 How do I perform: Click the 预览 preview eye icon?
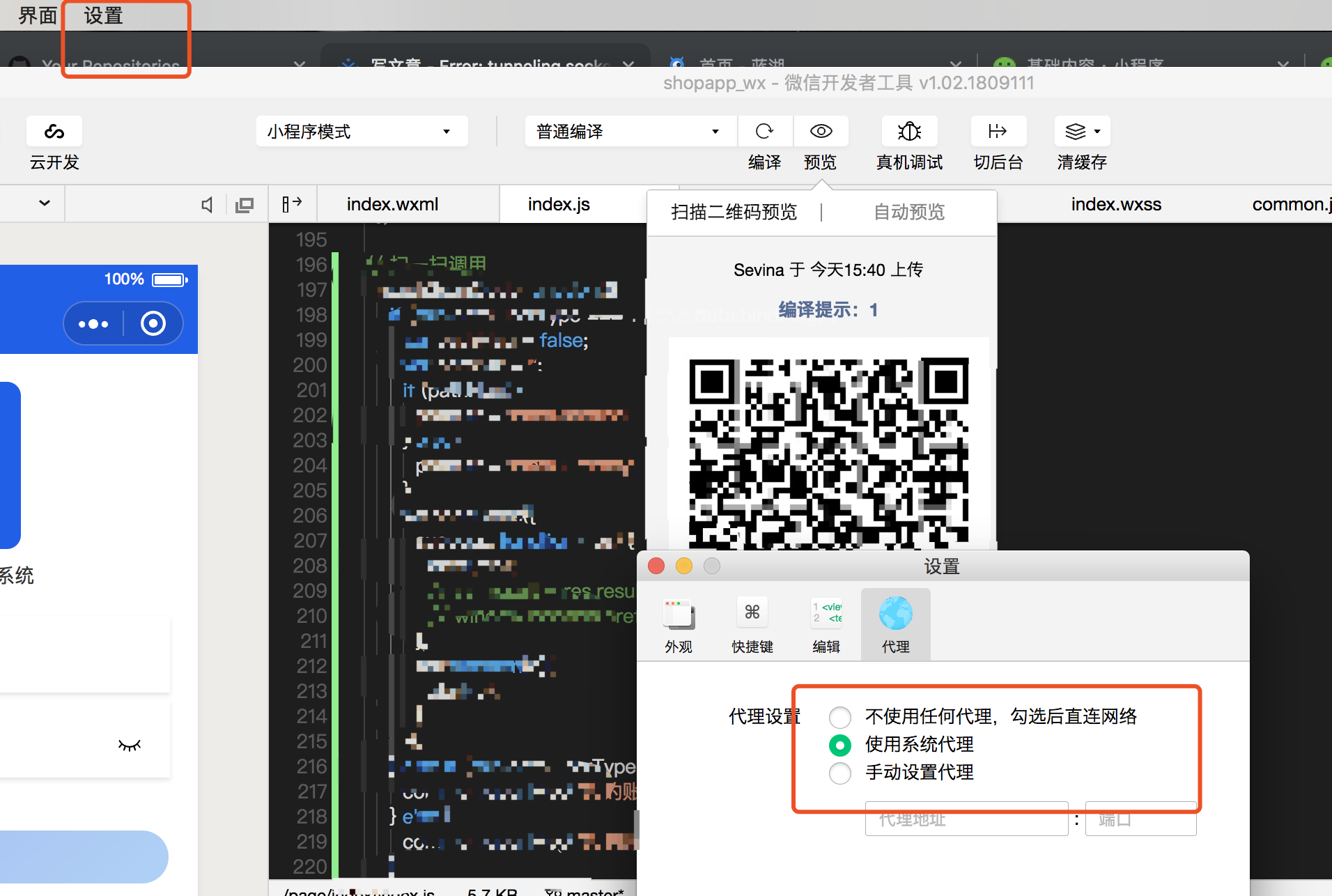pyautogui.click(x=821, y=131)
